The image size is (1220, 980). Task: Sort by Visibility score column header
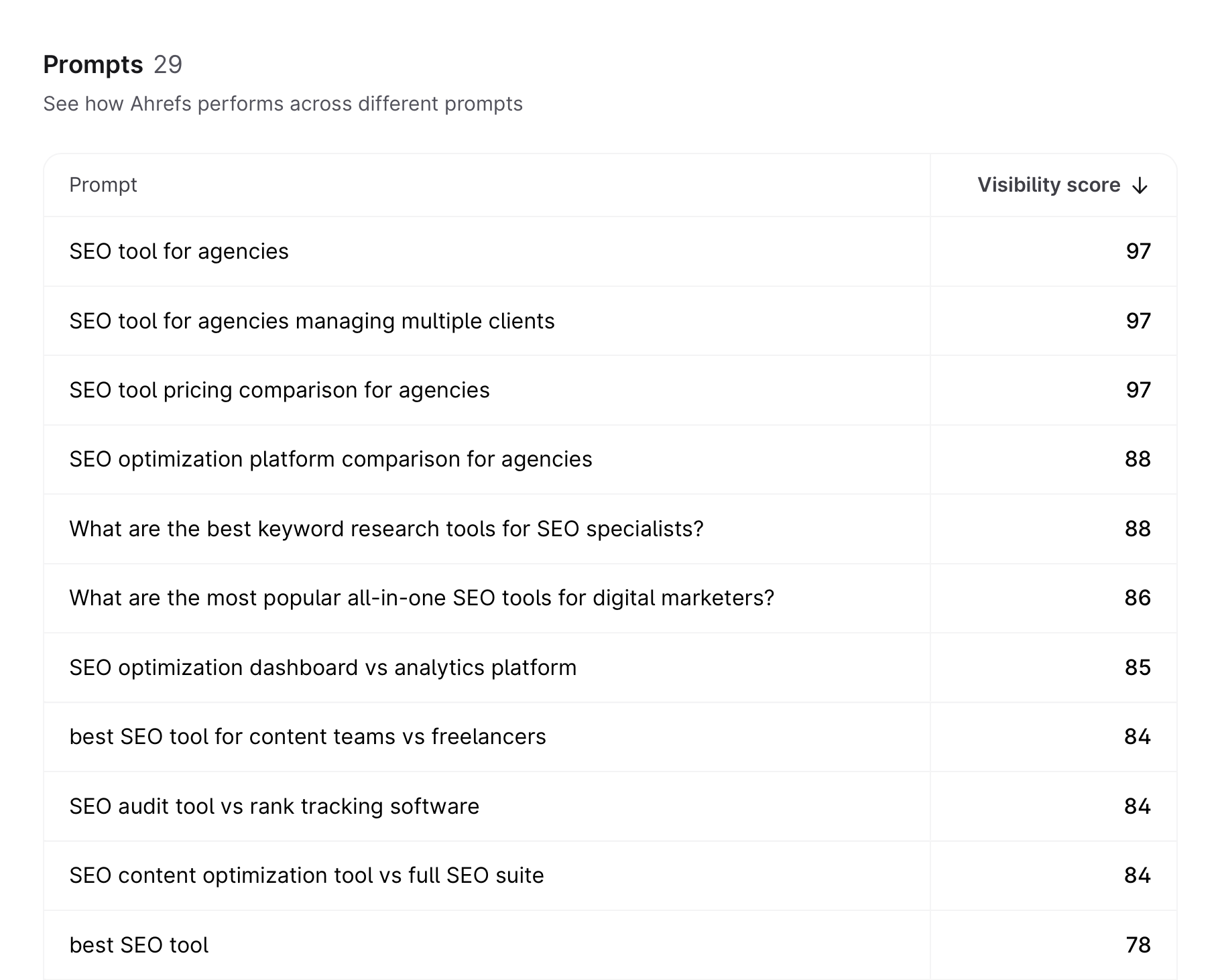pos(1048,185)
